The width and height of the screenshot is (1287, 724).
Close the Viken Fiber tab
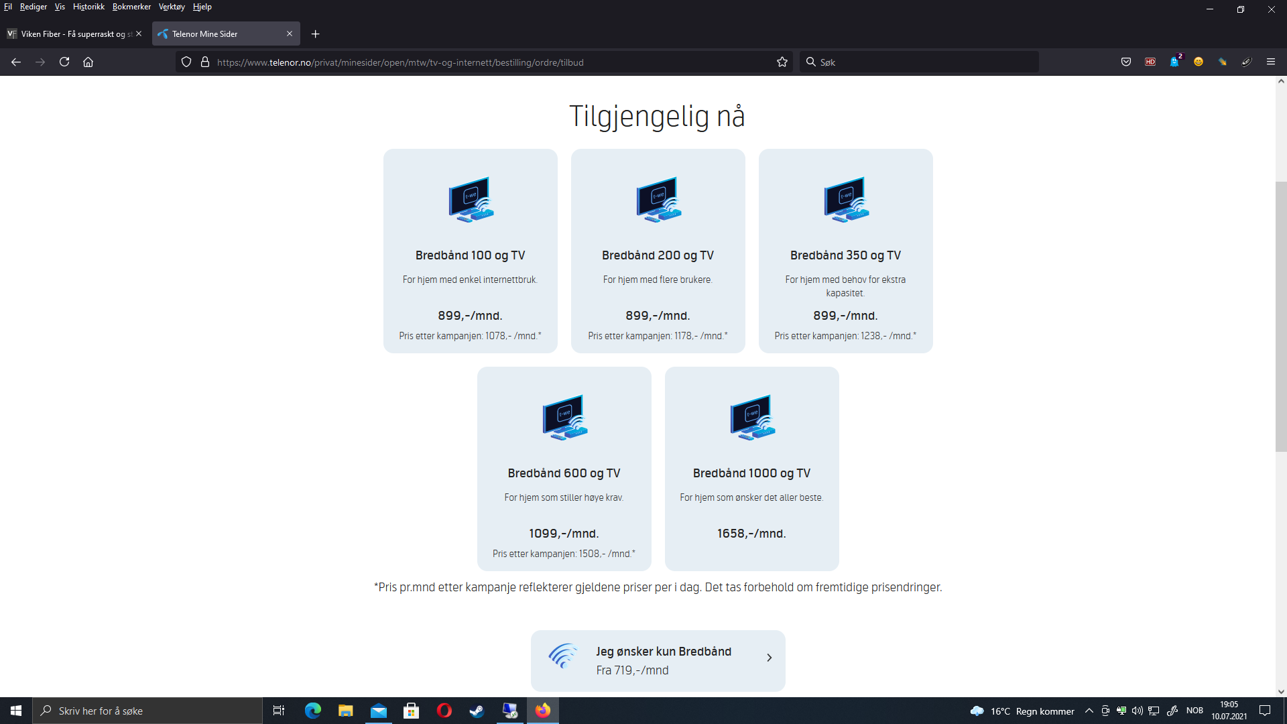tap(138, 34)
